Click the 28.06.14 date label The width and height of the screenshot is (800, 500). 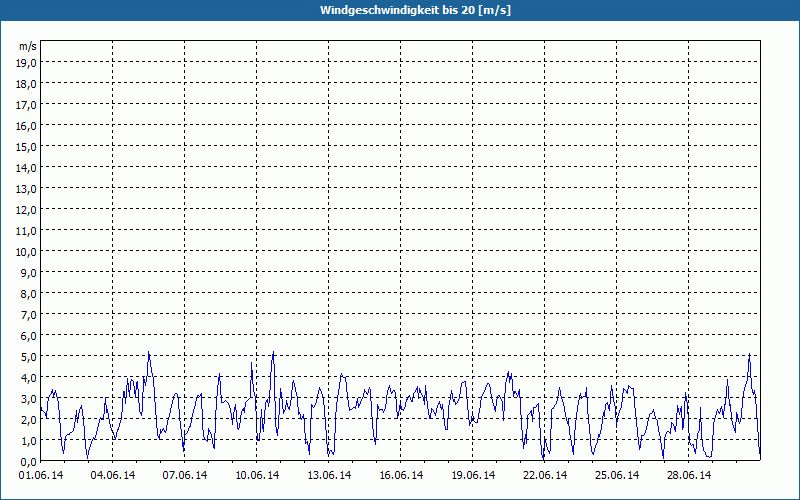688,475
